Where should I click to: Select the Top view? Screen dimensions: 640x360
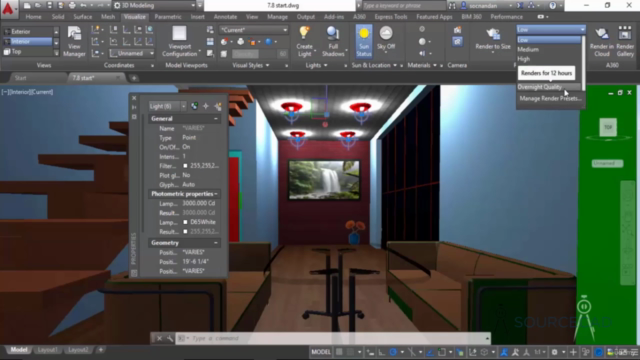27,52
